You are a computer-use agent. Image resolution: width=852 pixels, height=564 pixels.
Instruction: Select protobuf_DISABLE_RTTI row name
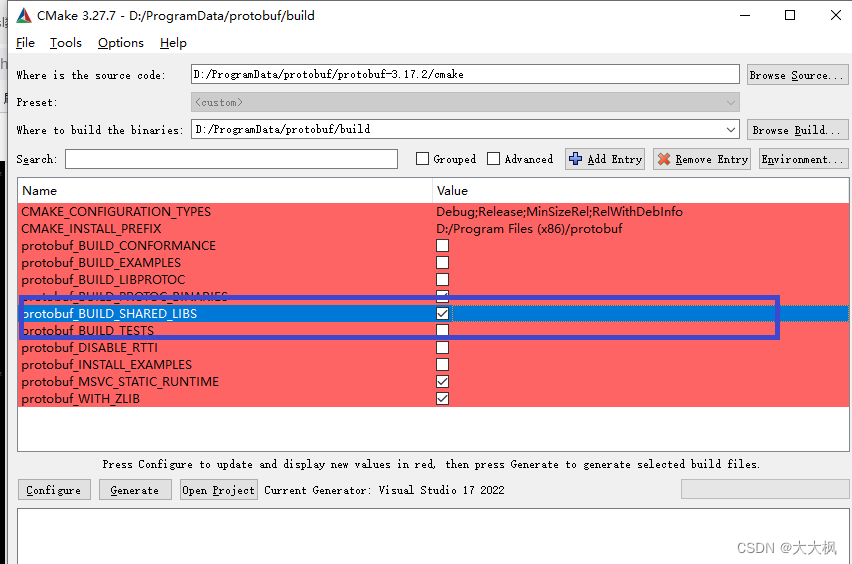click(90, 347)
